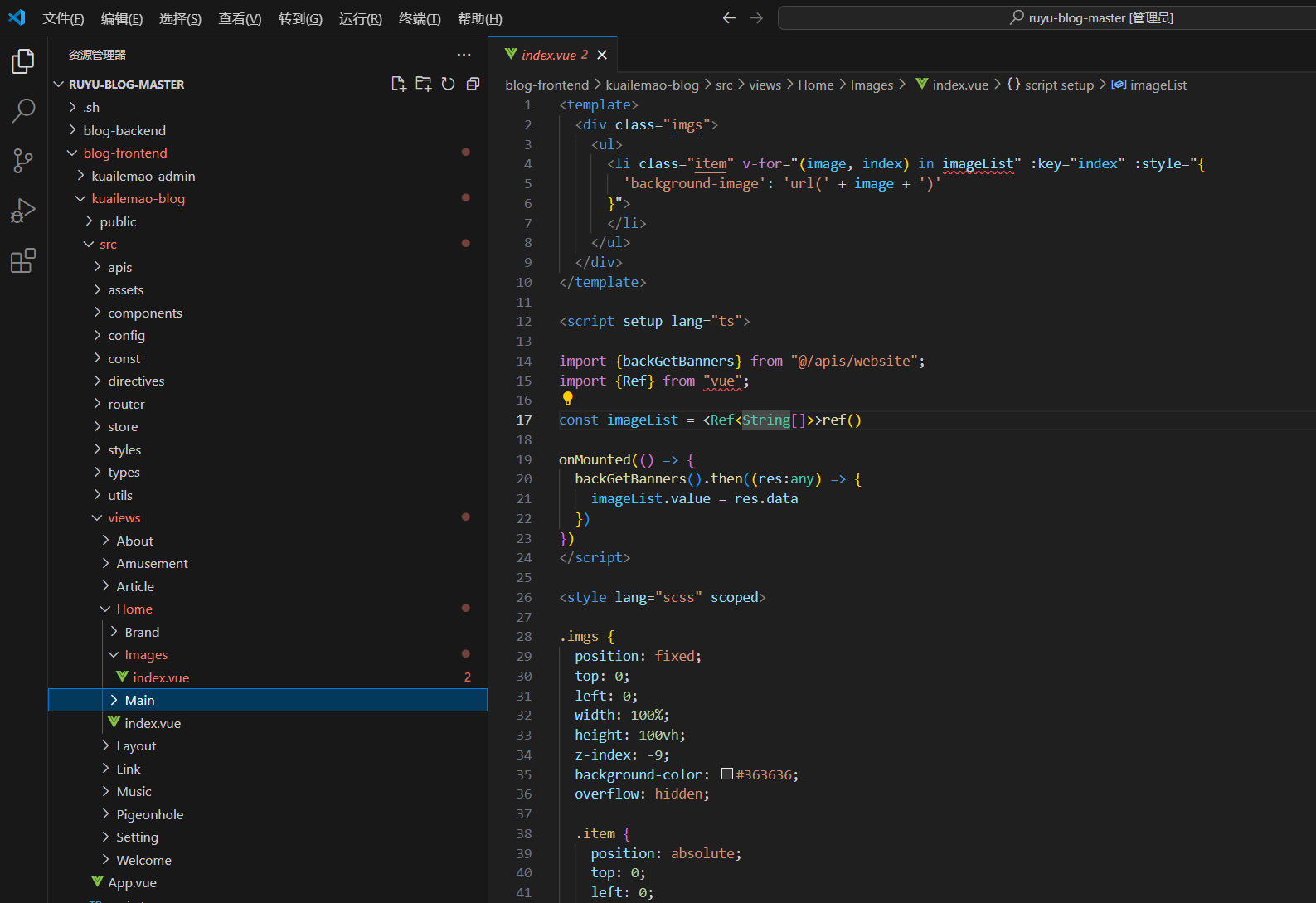Screen dimensions: 1316x903
Task: Open the 帮助(H) menu
Action: tap(480, 18)
